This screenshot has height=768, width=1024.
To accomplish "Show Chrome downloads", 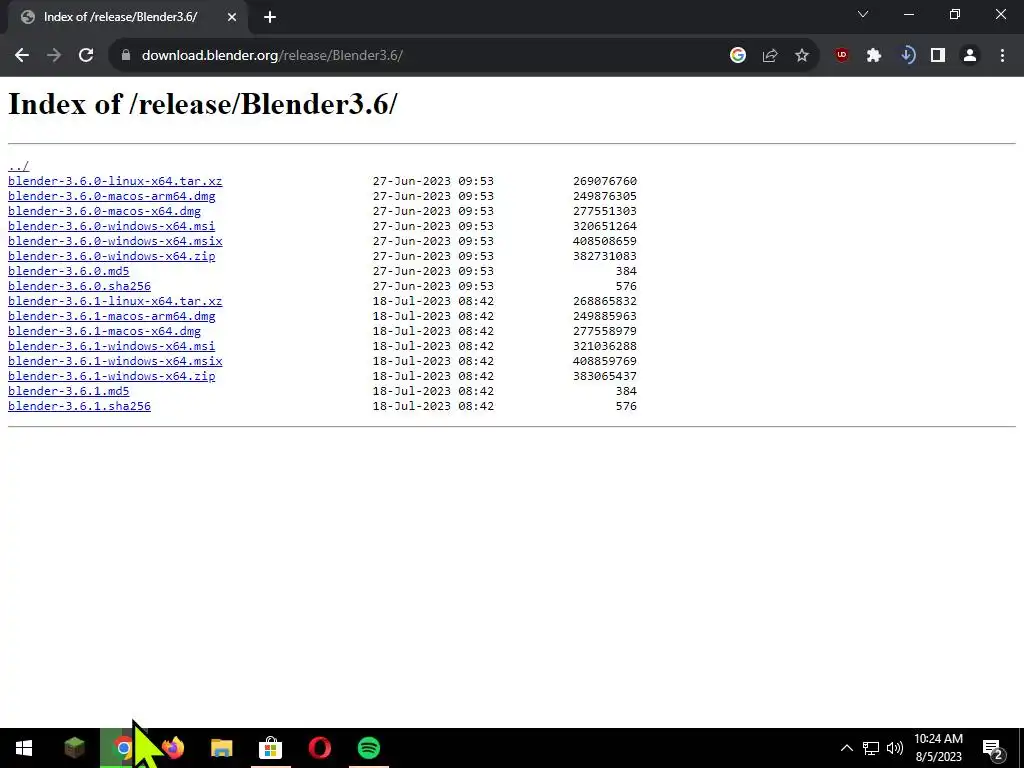I will point(907,56).
